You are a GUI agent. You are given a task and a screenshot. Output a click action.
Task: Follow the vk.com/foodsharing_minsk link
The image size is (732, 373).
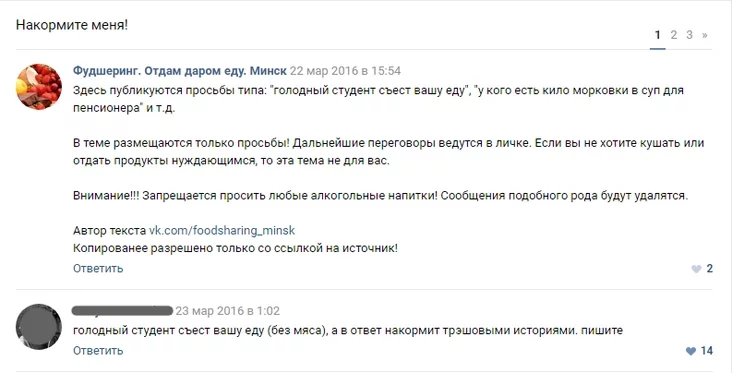tap(222, 231)
